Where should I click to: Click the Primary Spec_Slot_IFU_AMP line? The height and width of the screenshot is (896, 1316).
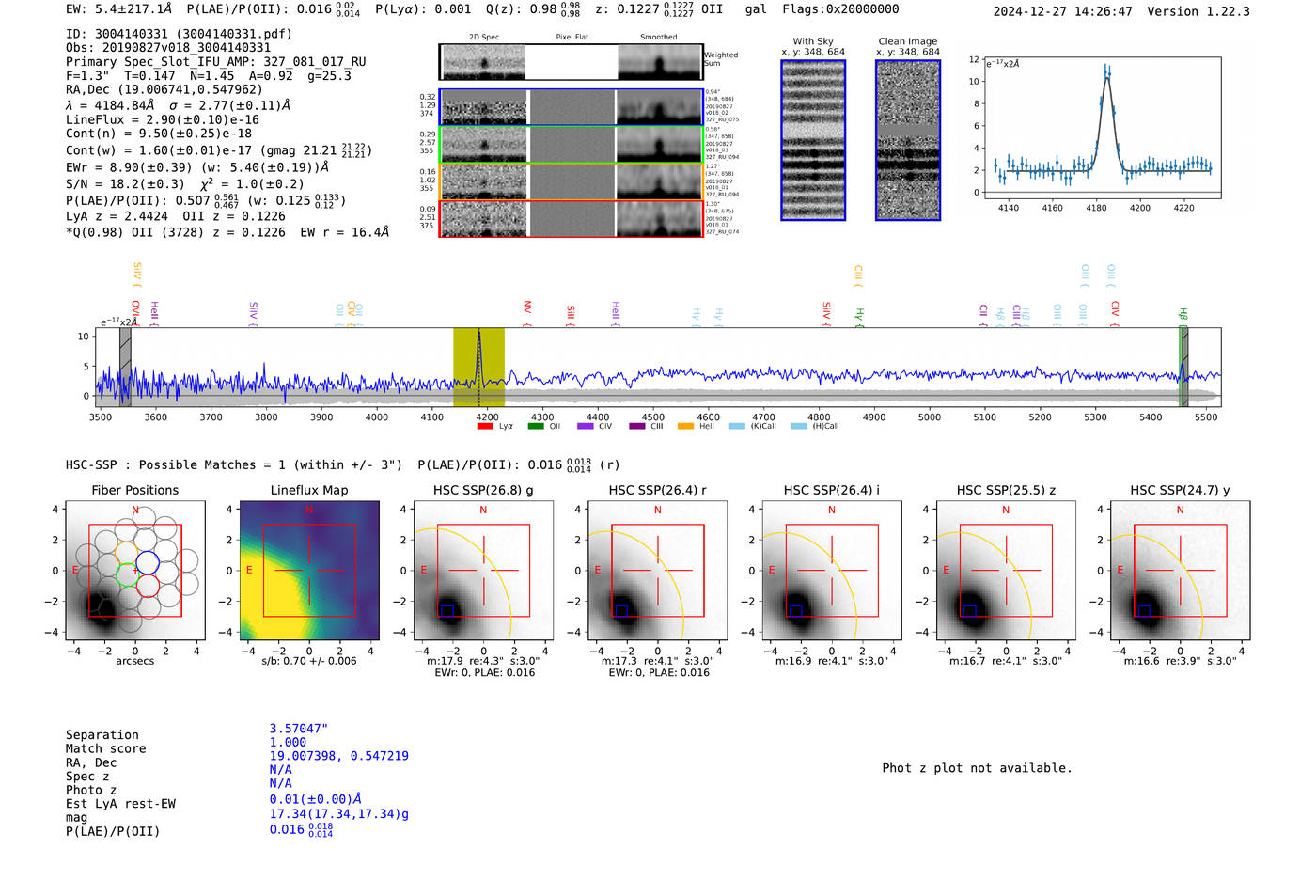click(216, 62)
